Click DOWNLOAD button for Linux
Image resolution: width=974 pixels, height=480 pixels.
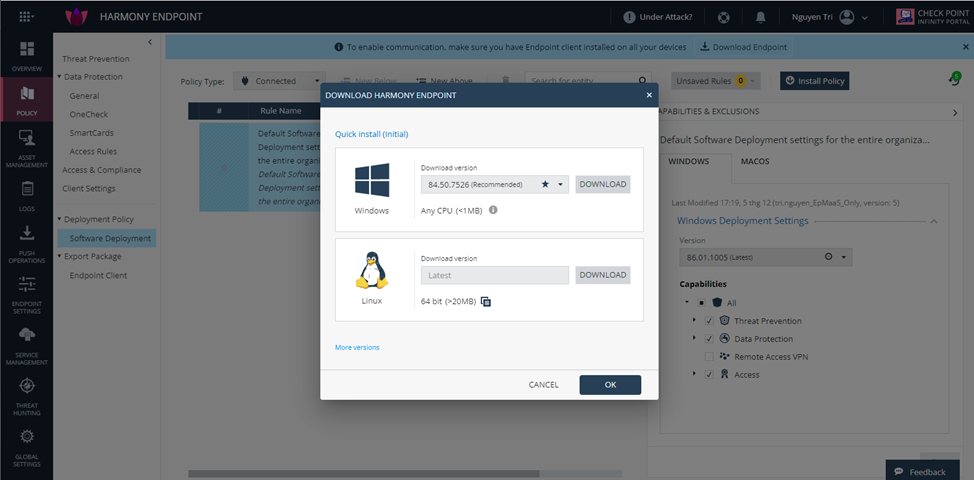click(603, 275)
